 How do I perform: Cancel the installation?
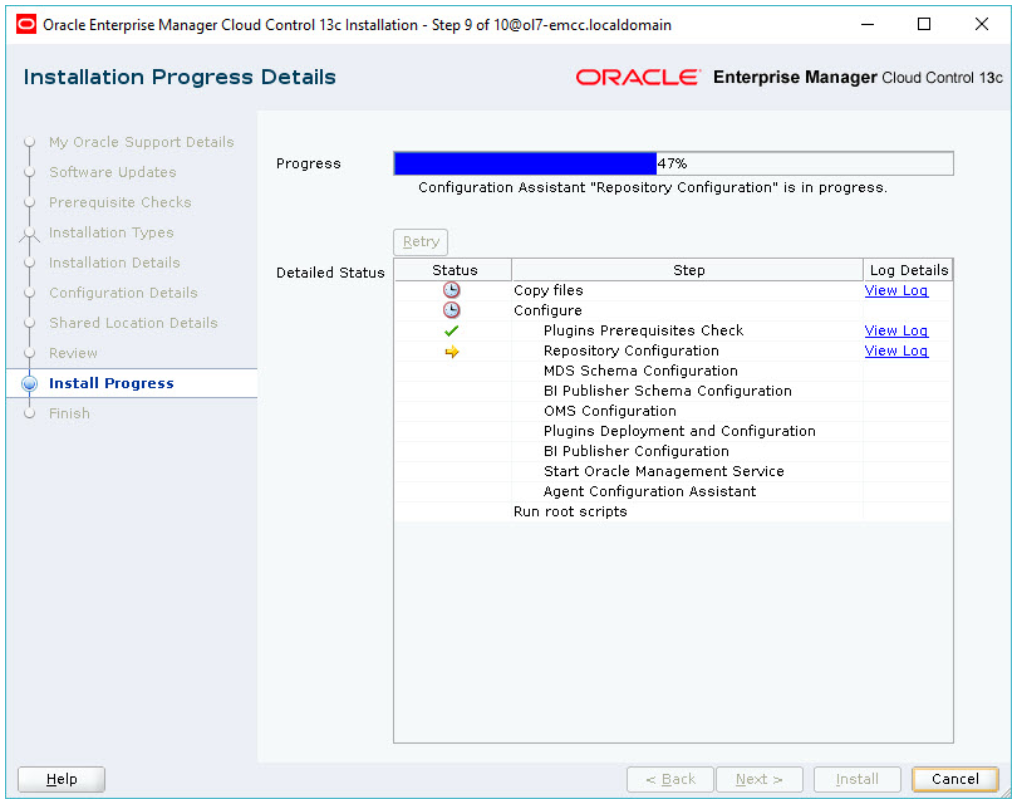[x=955, y=779]
